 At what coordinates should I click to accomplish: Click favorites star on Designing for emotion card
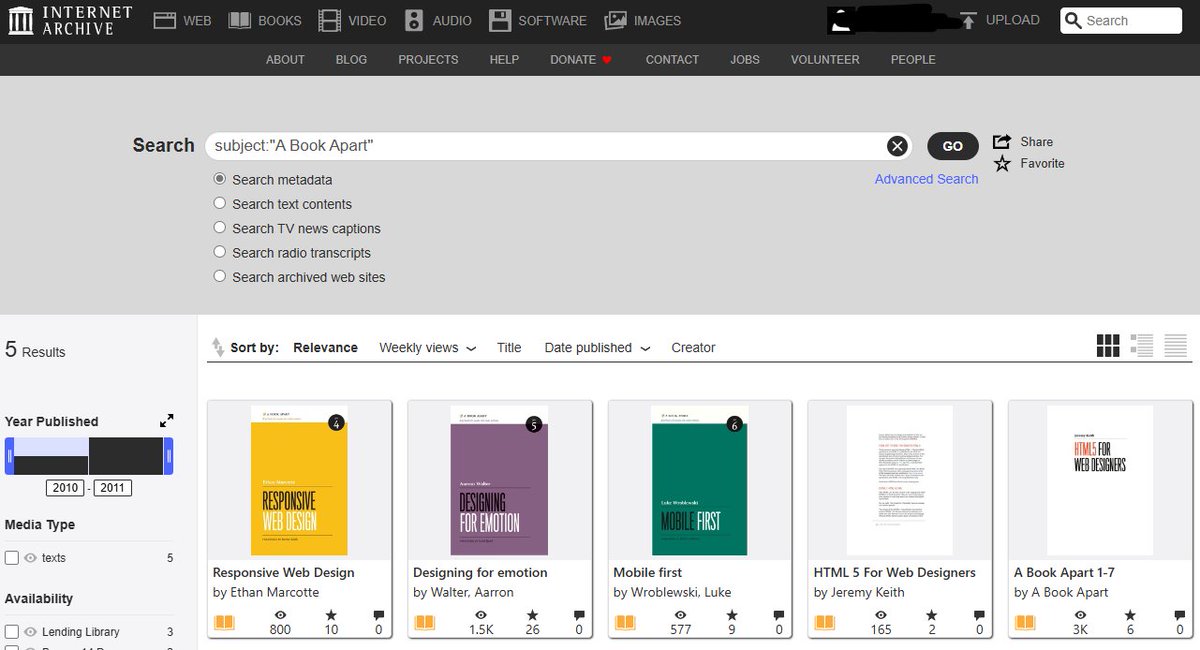tap(532, 615)
